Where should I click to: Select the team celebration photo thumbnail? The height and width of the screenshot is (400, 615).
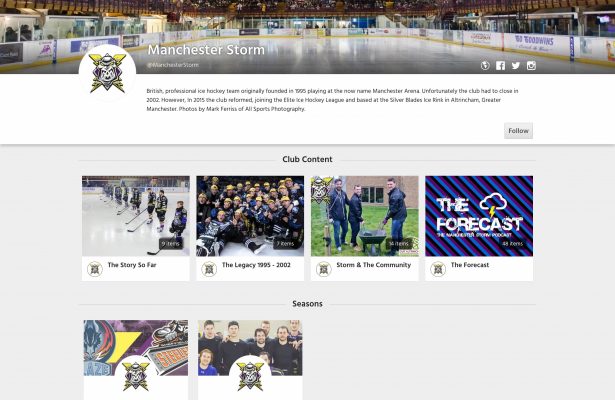pos(250,216)
